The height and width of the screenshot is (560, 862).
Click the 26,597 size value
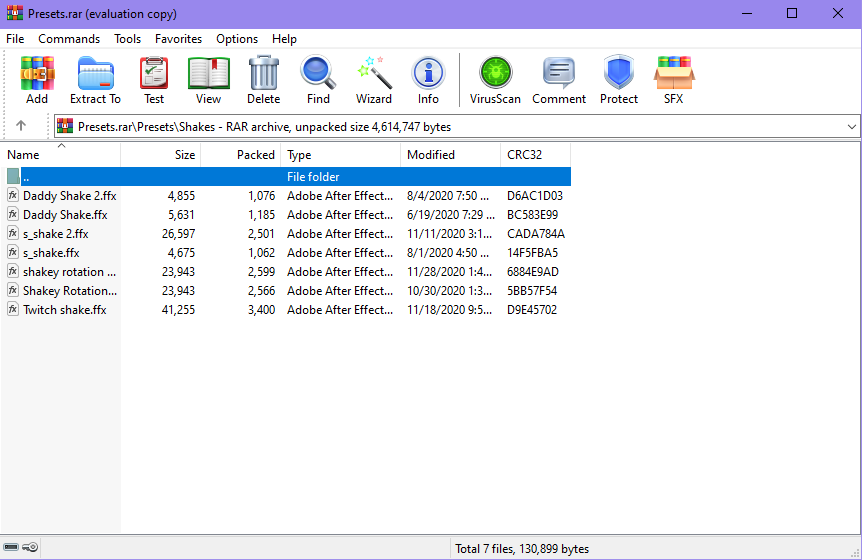[178, 234]
